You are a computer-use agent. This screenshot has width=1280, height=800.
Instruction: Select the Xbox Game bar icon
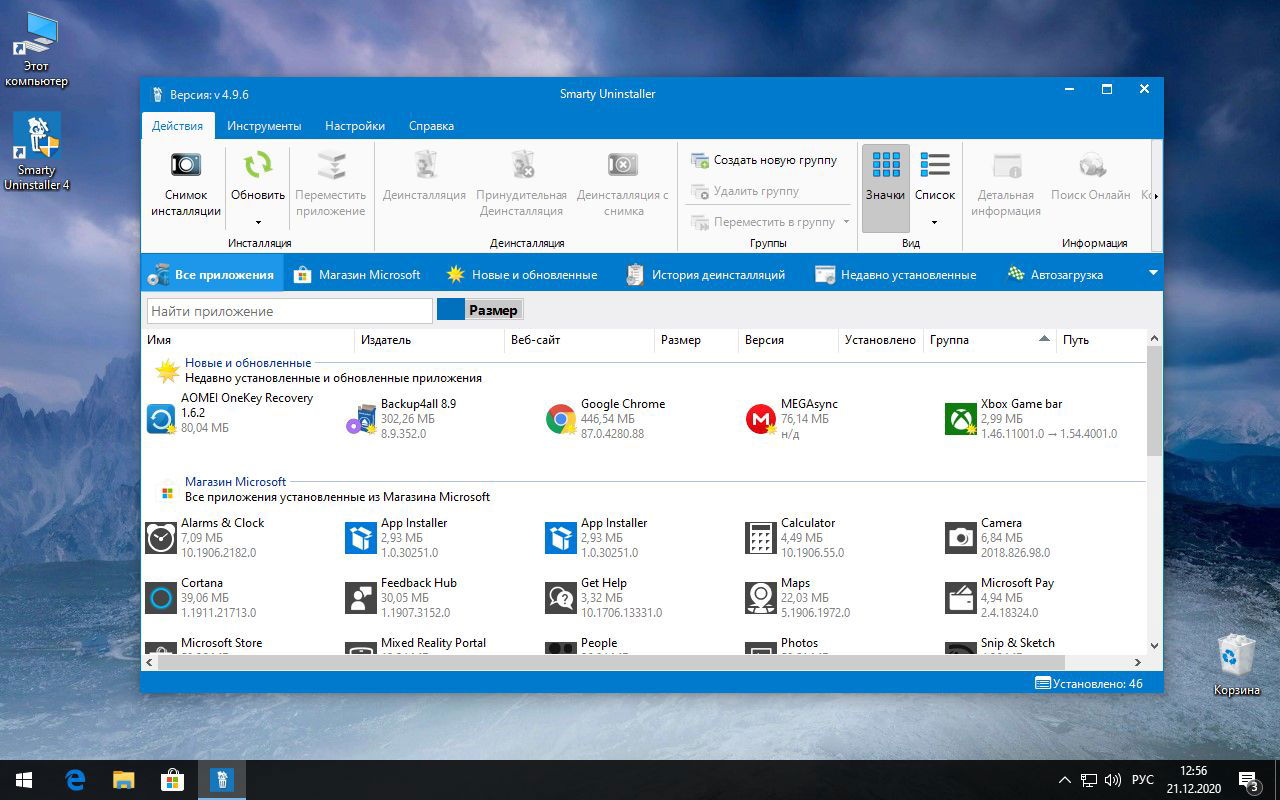961,418
